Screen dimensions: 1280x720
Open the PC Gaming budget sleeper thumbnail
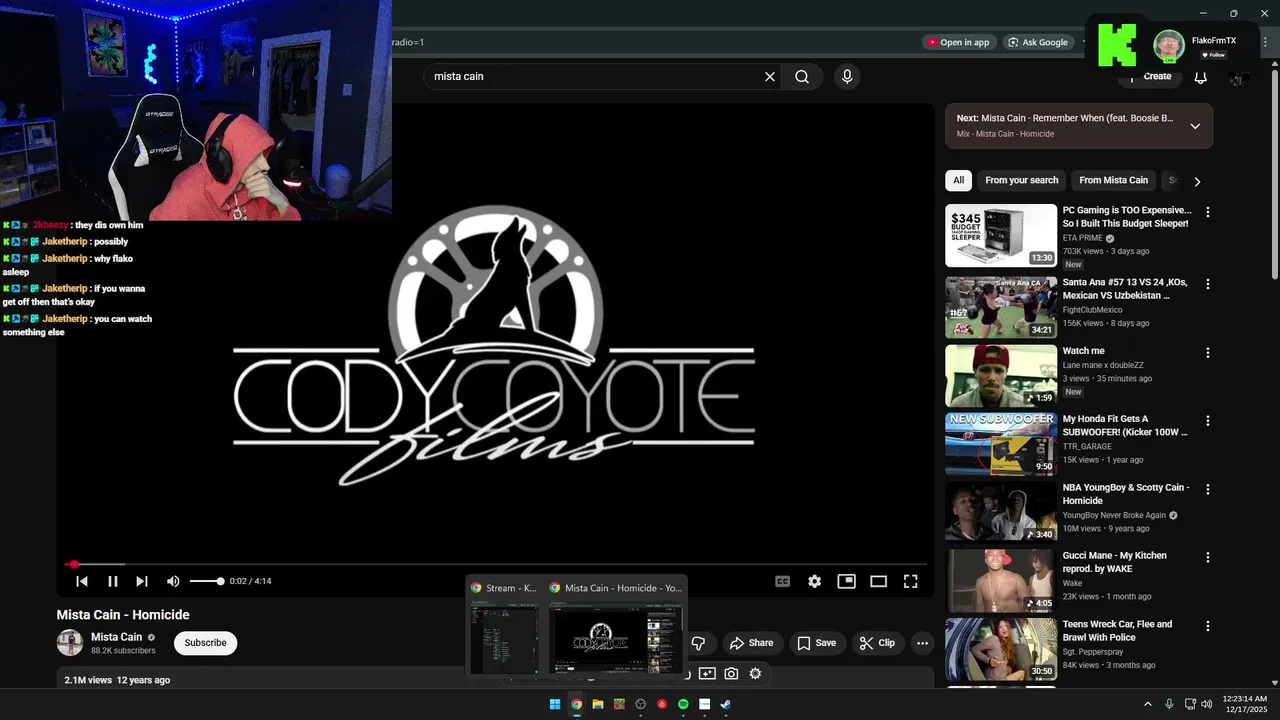(1001, 235)
